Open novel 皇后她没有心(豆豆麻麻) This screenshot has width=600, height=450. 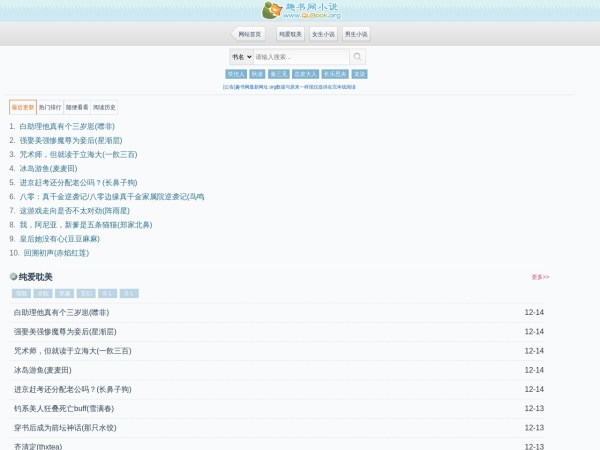pos(66,239)
